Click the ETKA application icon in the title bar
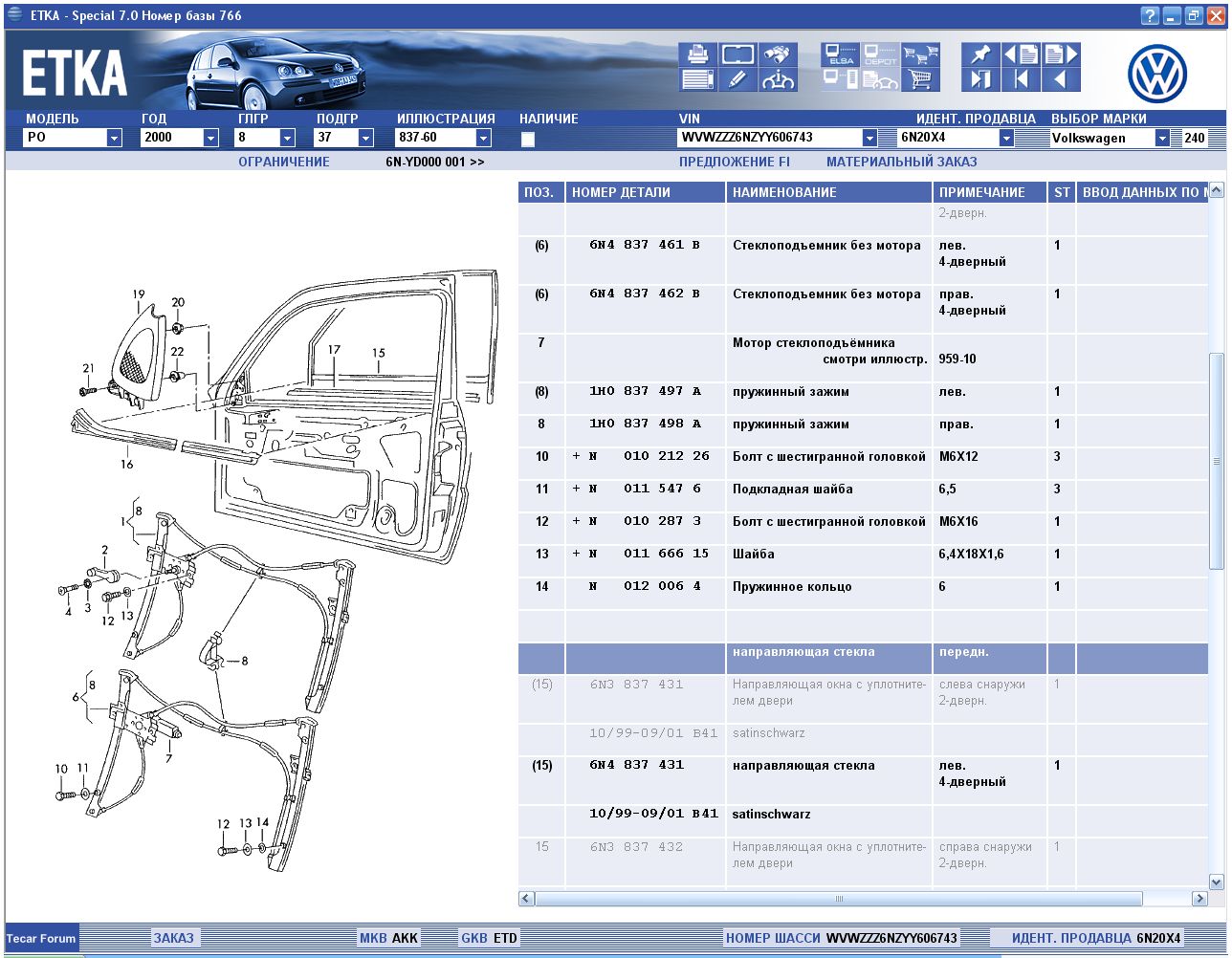The image size is (1232, 958). tap(14, 15)
